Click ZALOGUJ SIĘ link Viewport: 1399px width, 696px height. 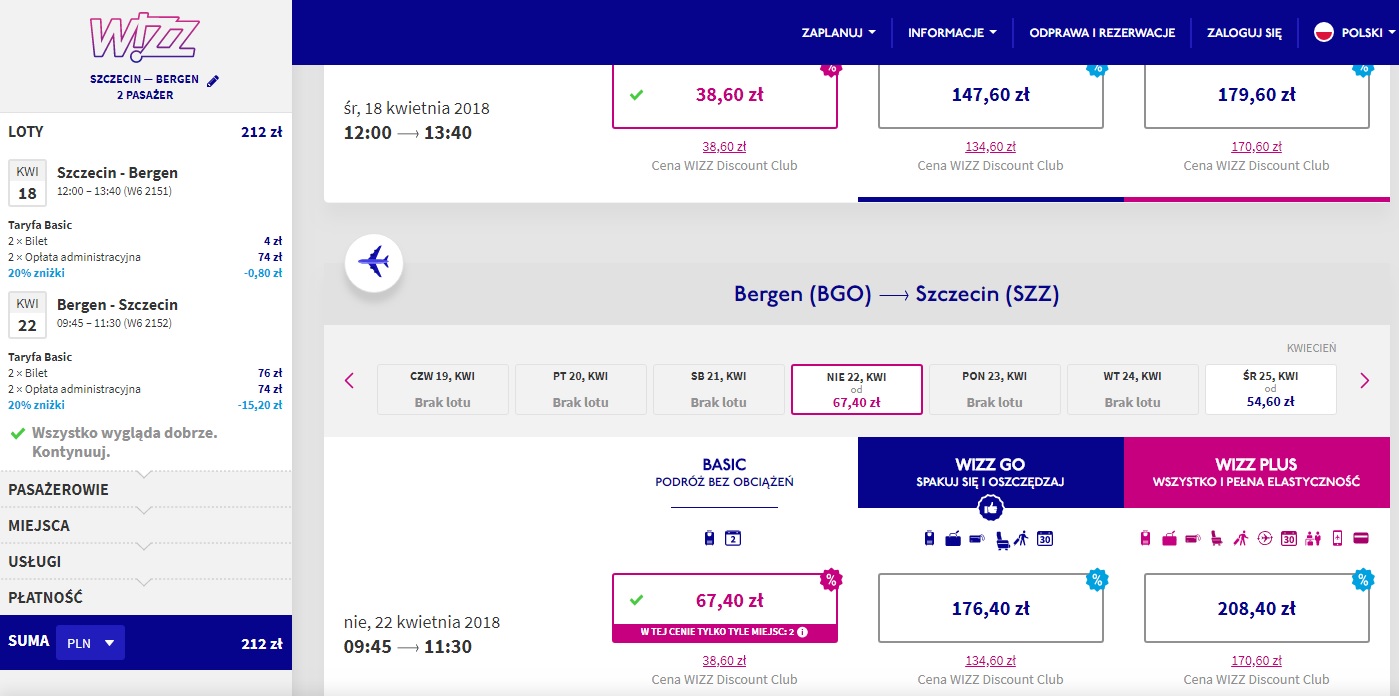[1244, 33]
